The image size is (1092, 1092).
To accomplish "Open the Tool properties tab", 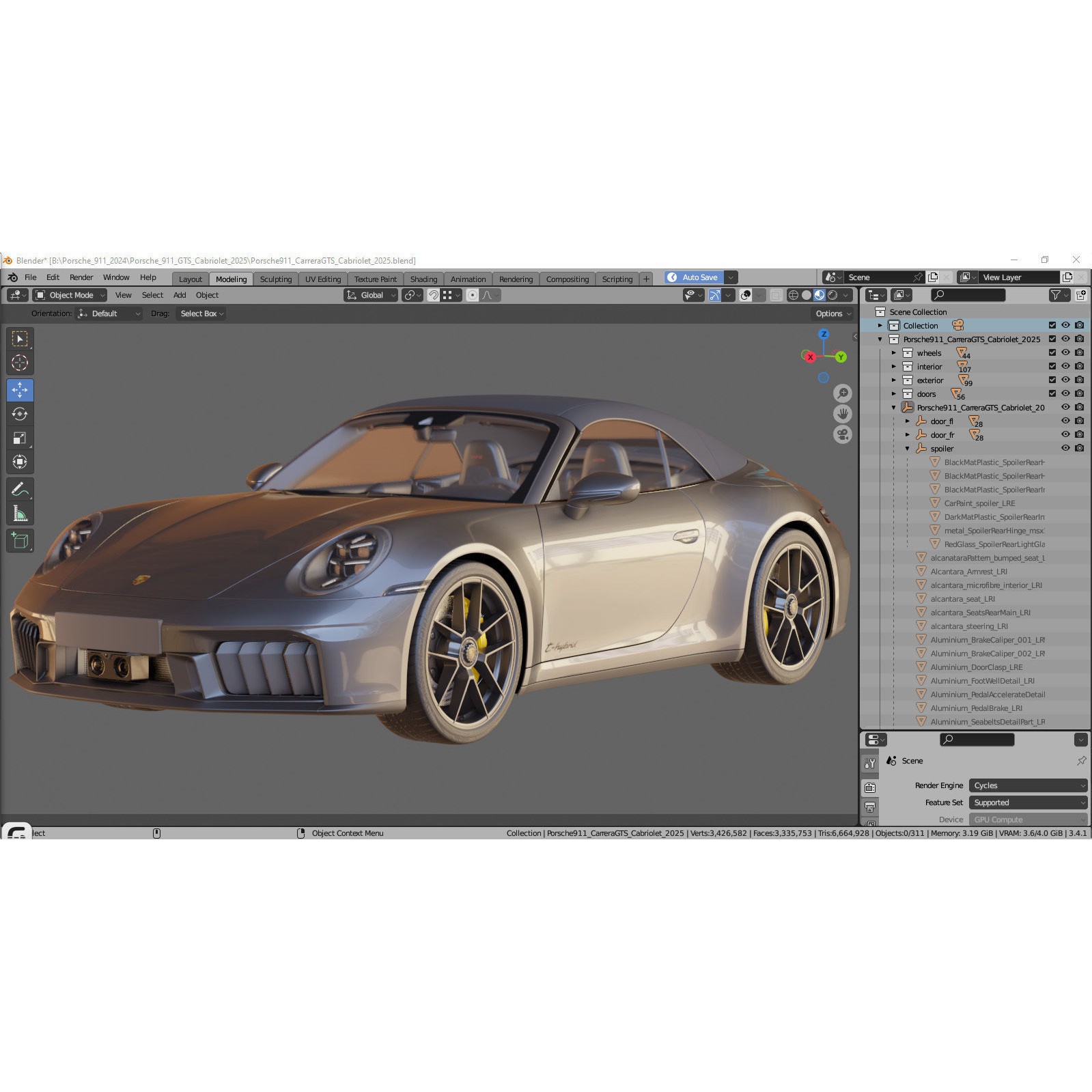I will [870, 763].
